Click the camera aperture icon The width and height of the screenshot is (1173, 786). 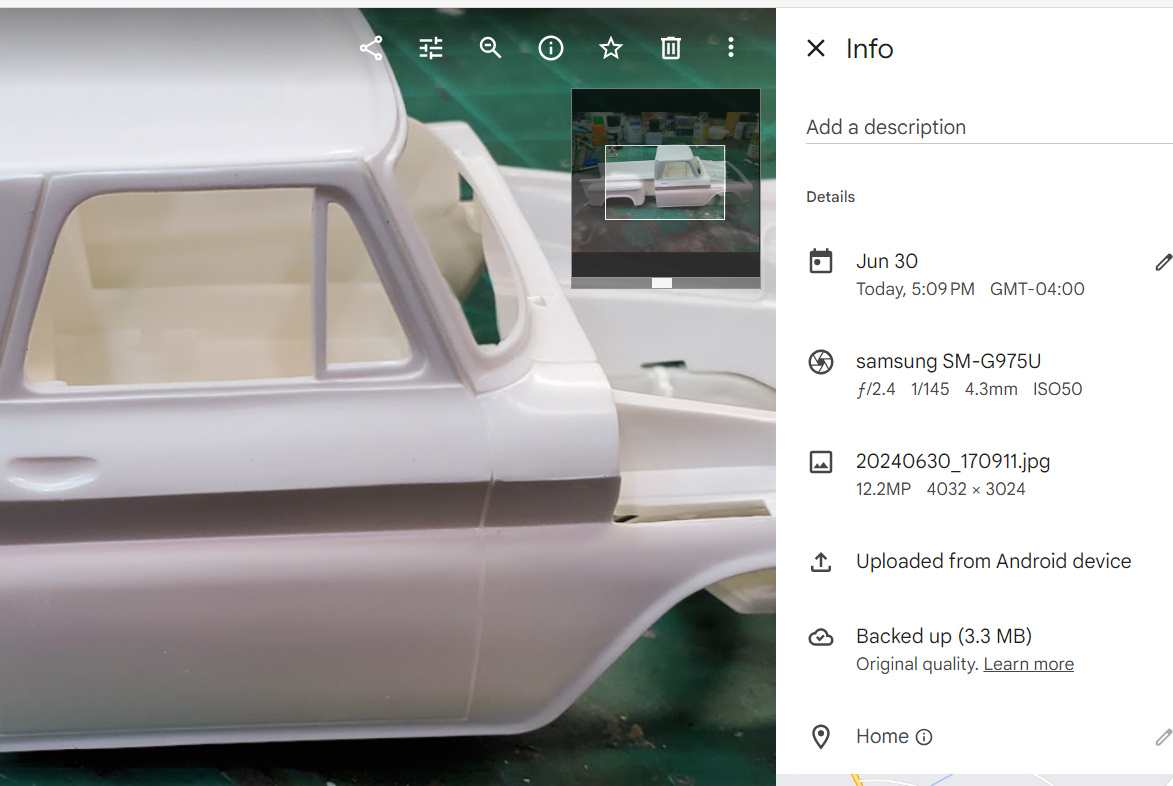[821, 362]
